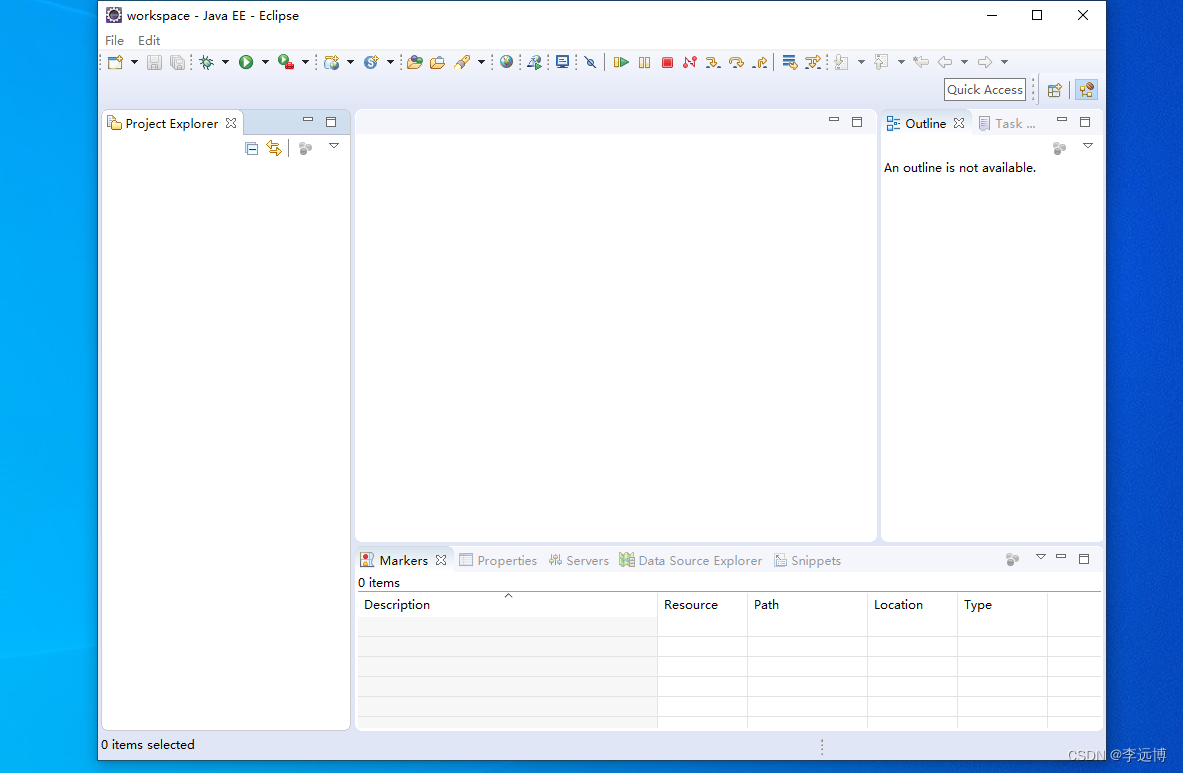Viewport: 1183px width, 773px height.
Task: Click inside the Quick Access field
Action: [x=984, y=89]
